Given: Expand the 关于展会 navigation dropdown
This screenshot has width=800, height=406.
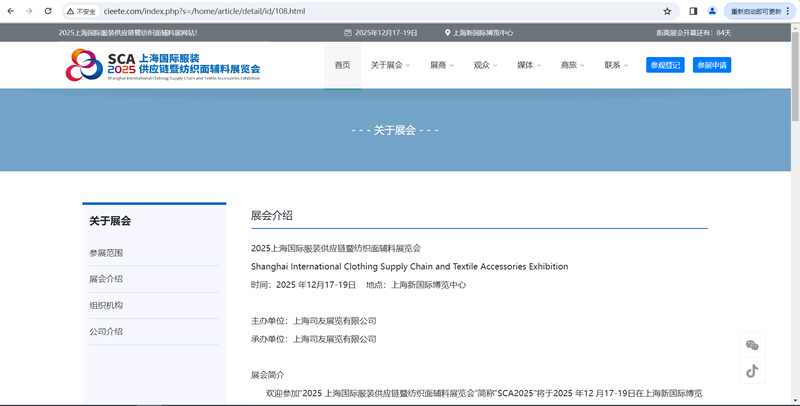Looking at the screenshot, I should click(390, 65).
